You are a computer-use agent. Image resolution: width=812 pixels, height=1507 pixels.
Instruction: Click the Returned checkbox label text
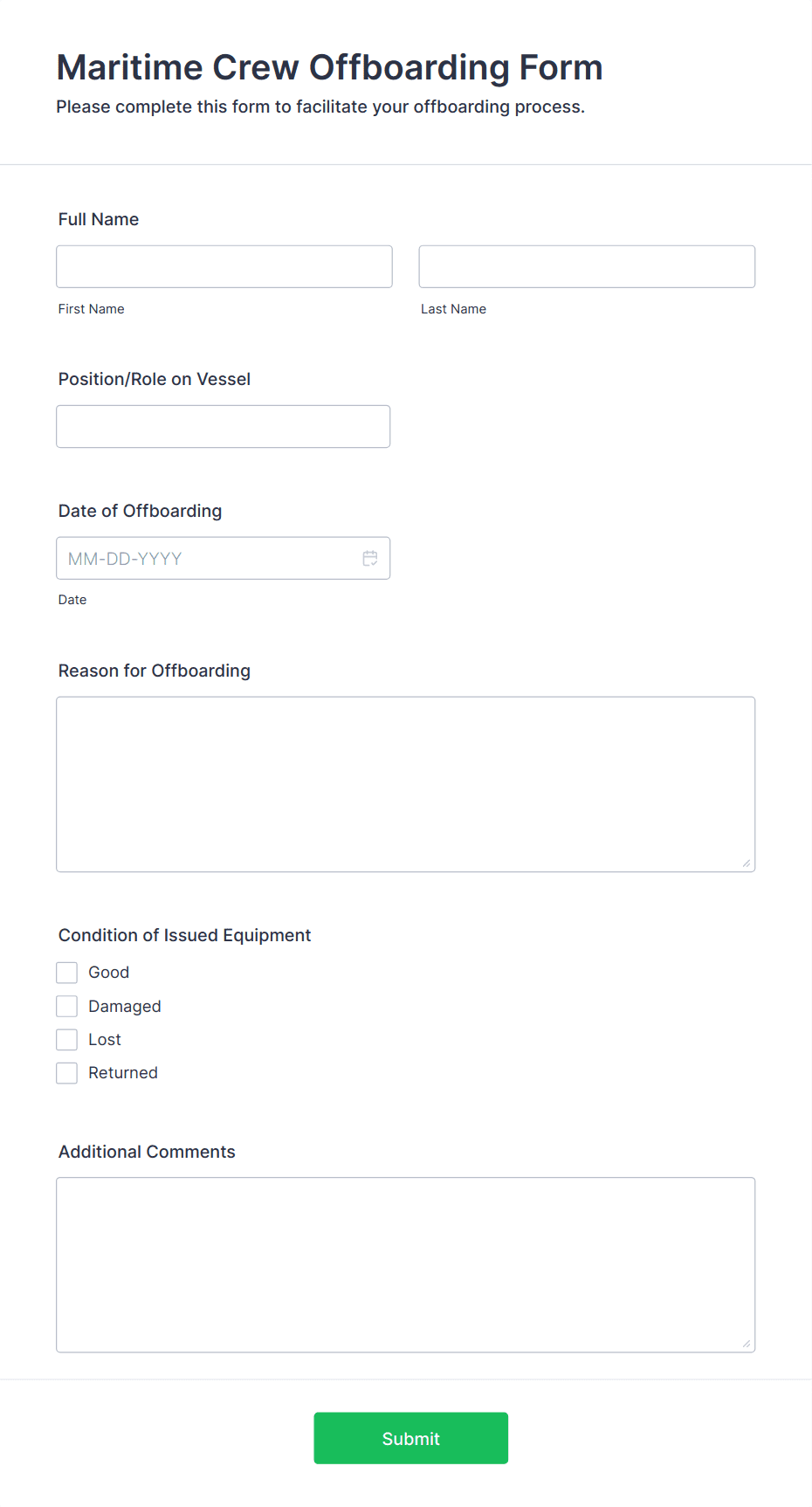click(122, 1072)
